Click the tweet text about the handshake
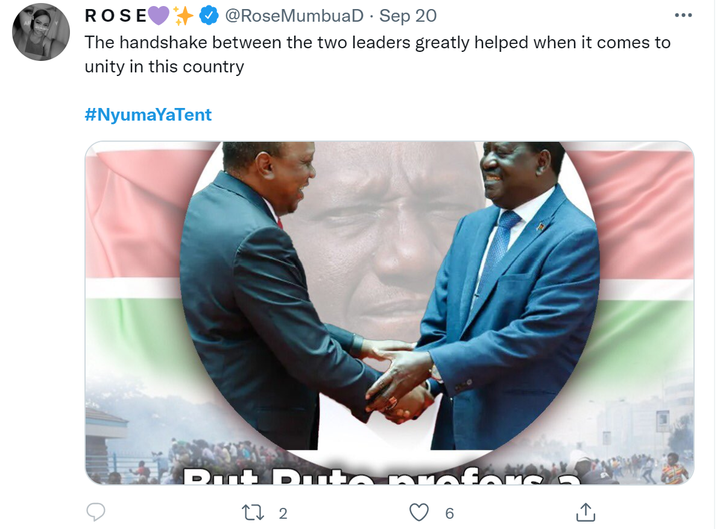 click(377, 54)
